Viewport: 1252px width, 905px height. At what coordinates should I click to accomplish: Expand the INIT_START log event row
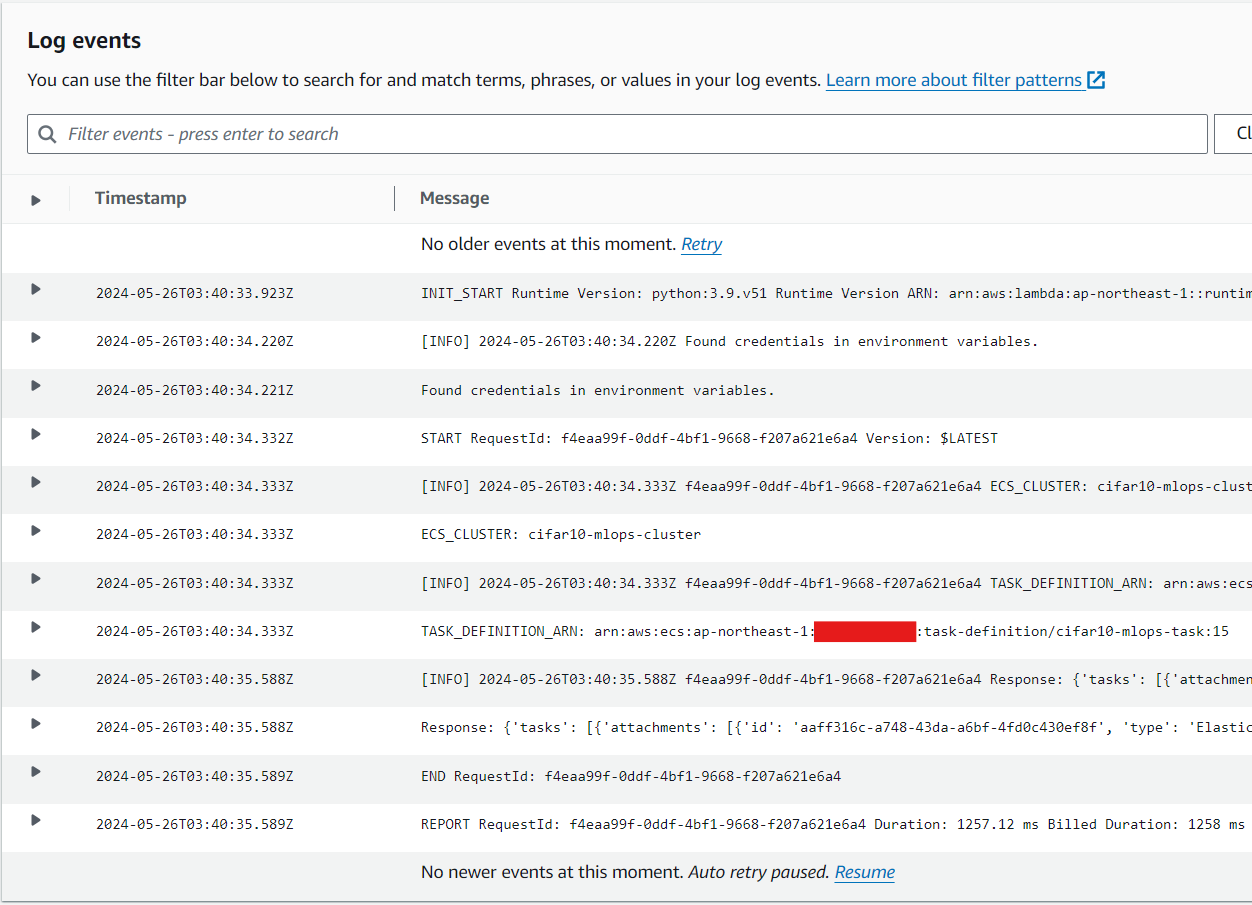click(x=36, y=289)
